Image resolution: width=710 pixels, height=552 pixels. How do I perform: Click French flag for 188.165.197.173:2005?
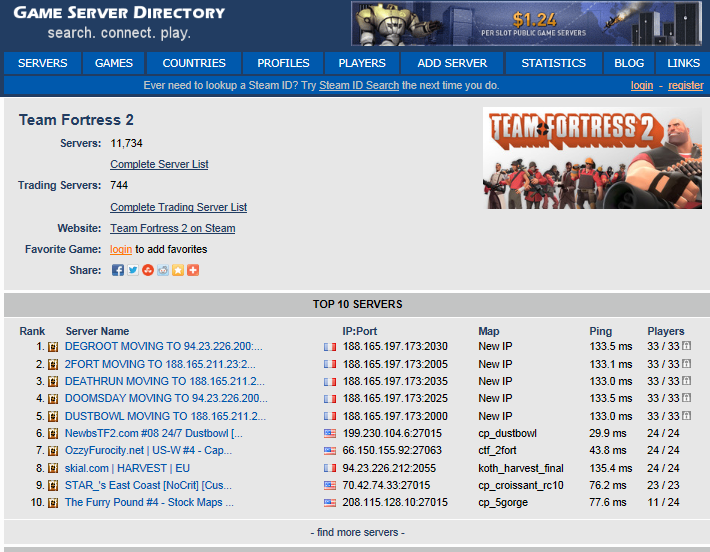click(x=330, y=364)
